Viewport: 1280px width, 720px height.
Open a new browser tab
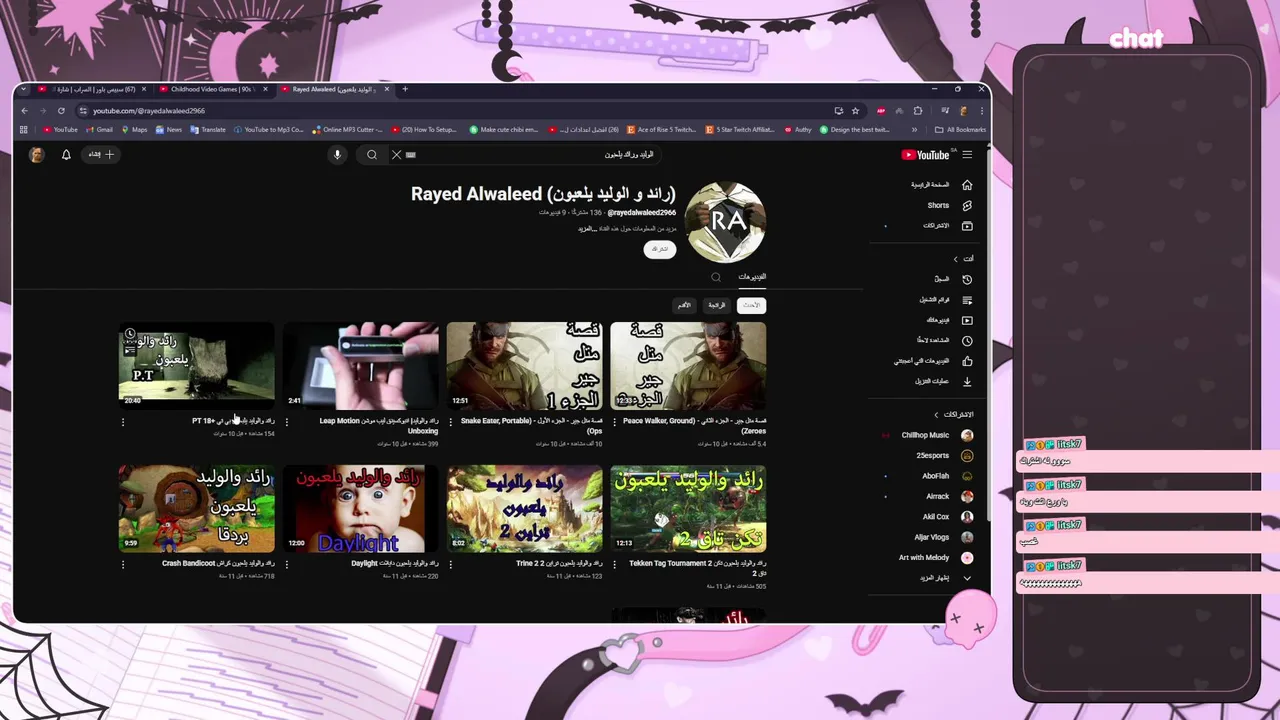pos(405,89)
